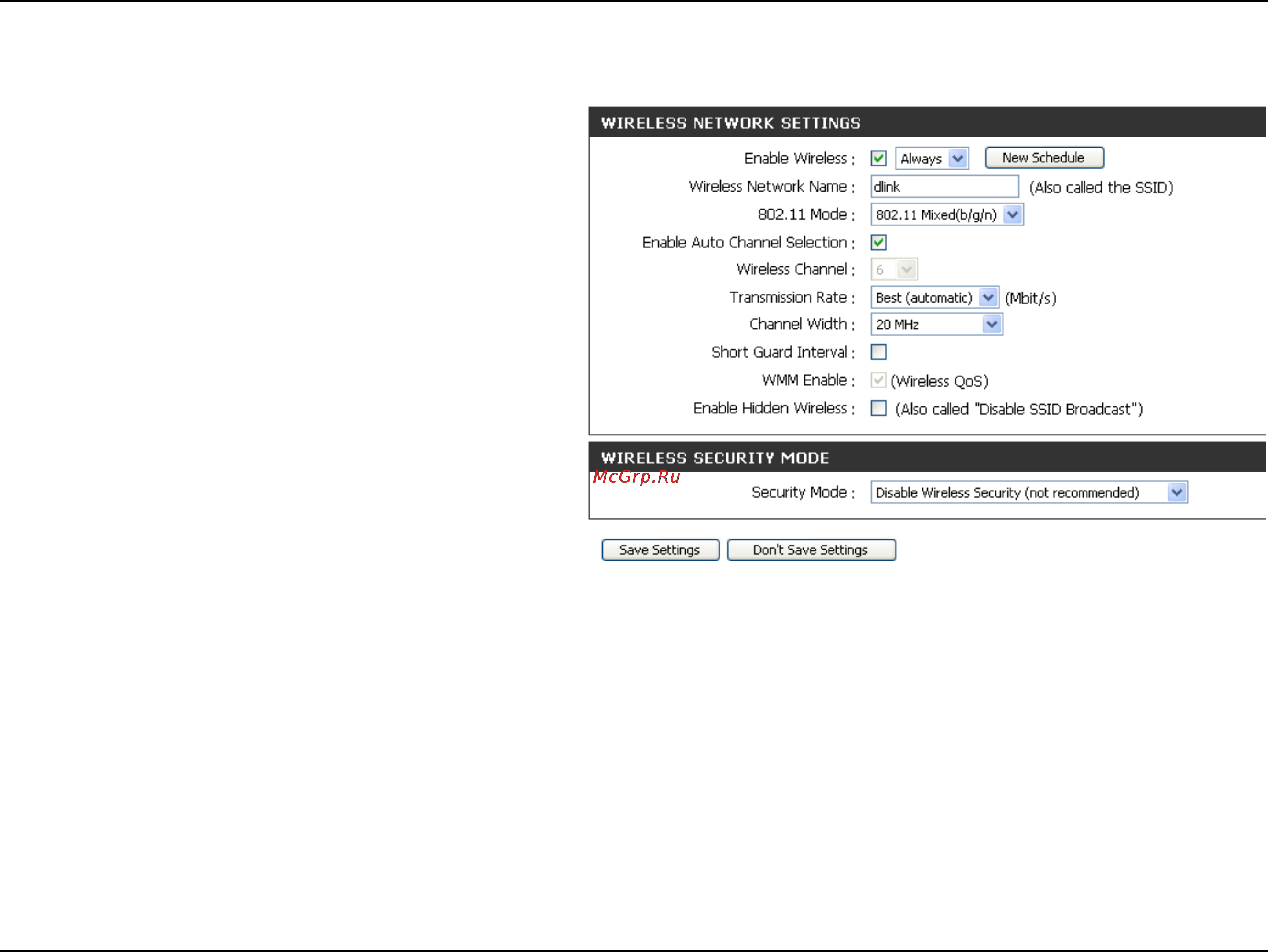Click the Save Settings button
This screenshot has height=952, width=1268.
pyautogui.click(x=660, y=550)
